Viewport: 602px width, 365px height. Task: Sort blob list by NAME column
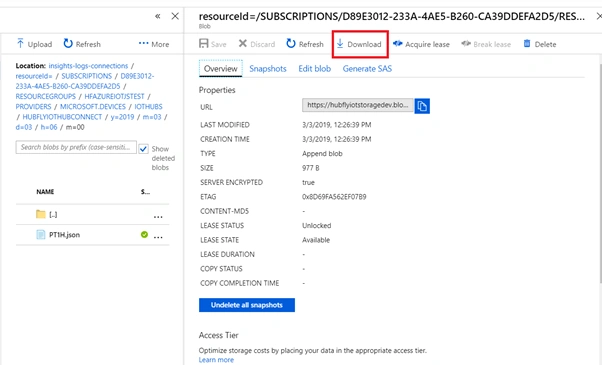(x=45, y=192)
